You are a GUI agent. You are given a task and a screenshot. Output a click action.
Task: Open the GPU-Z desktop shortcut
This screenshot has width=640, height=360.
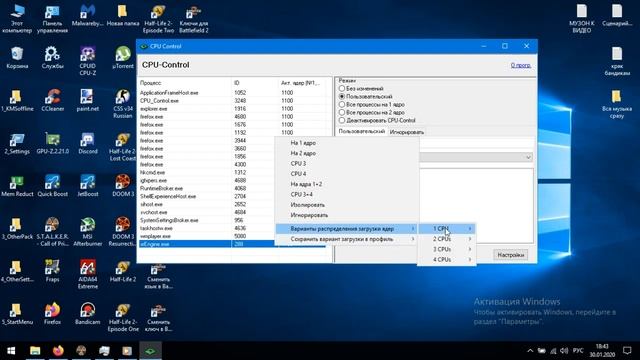click(x=53, y=143)
